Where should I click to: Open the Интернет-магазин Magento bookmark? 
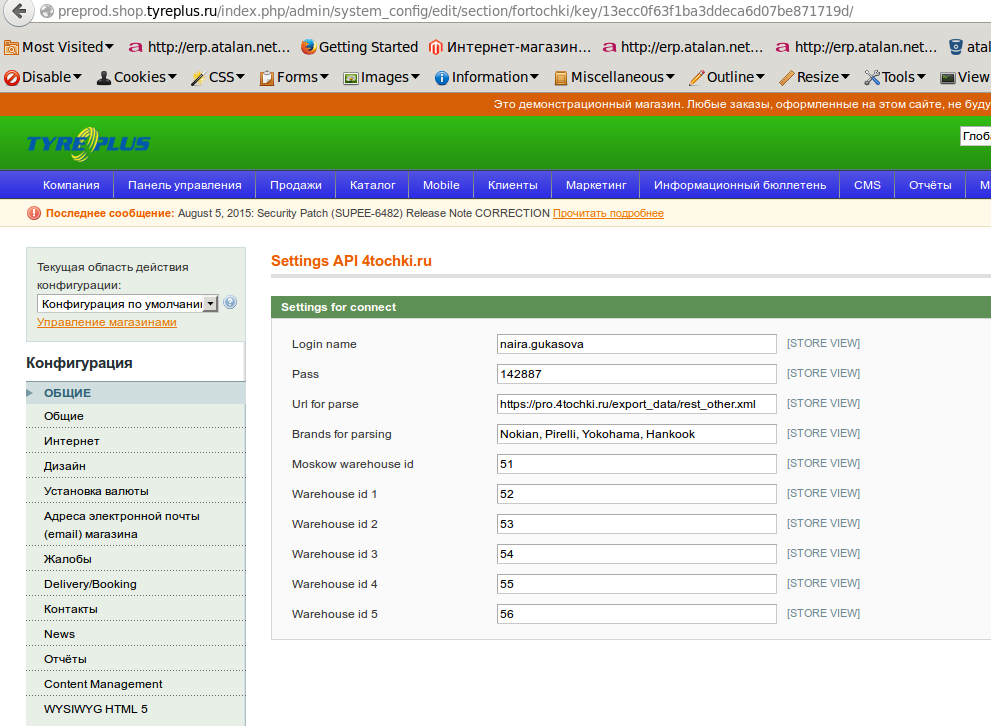pyautogui.click(x=509, y=47)
